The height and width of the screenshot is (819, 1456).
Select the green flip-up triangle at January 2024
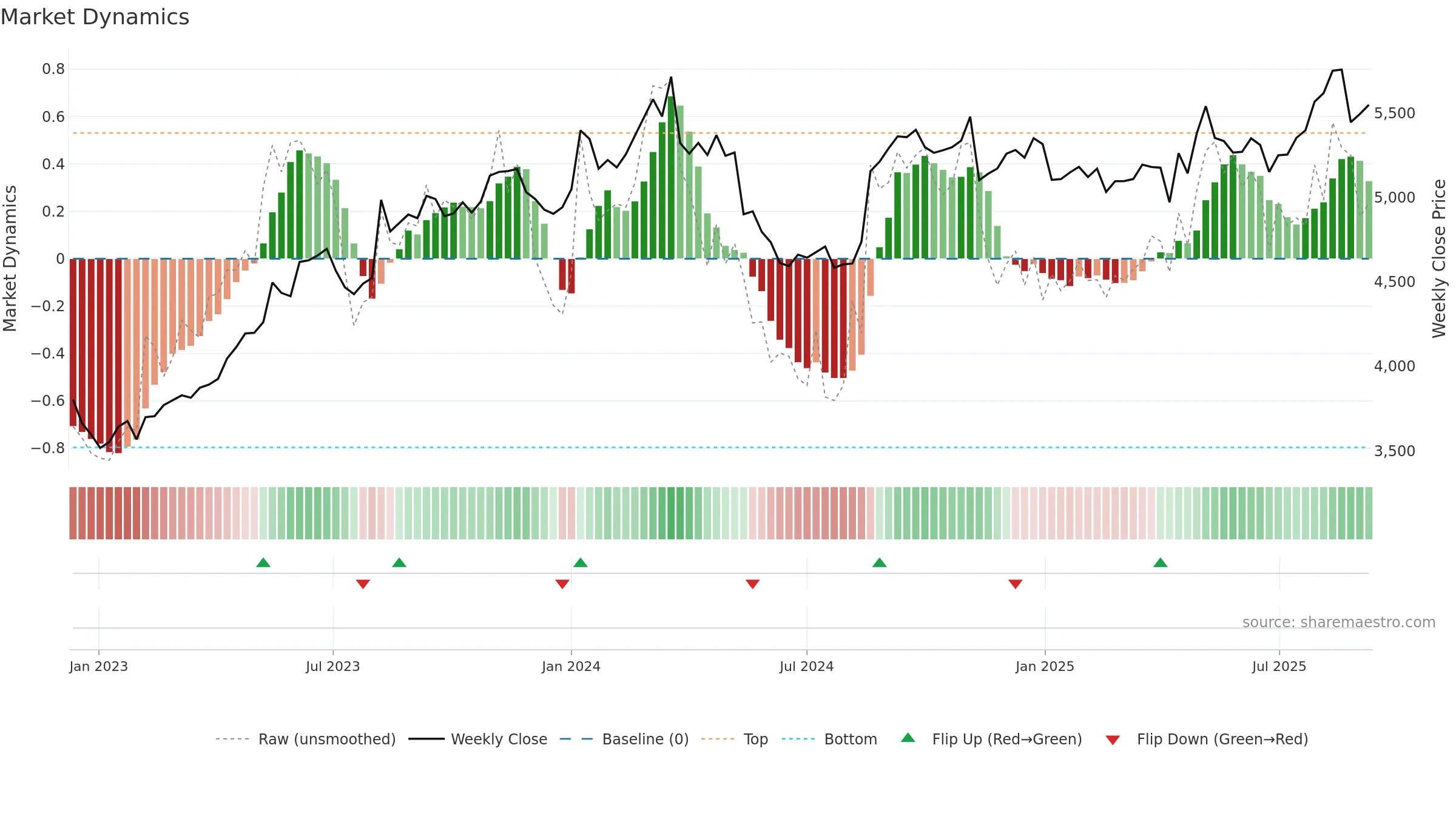[581, 563]
